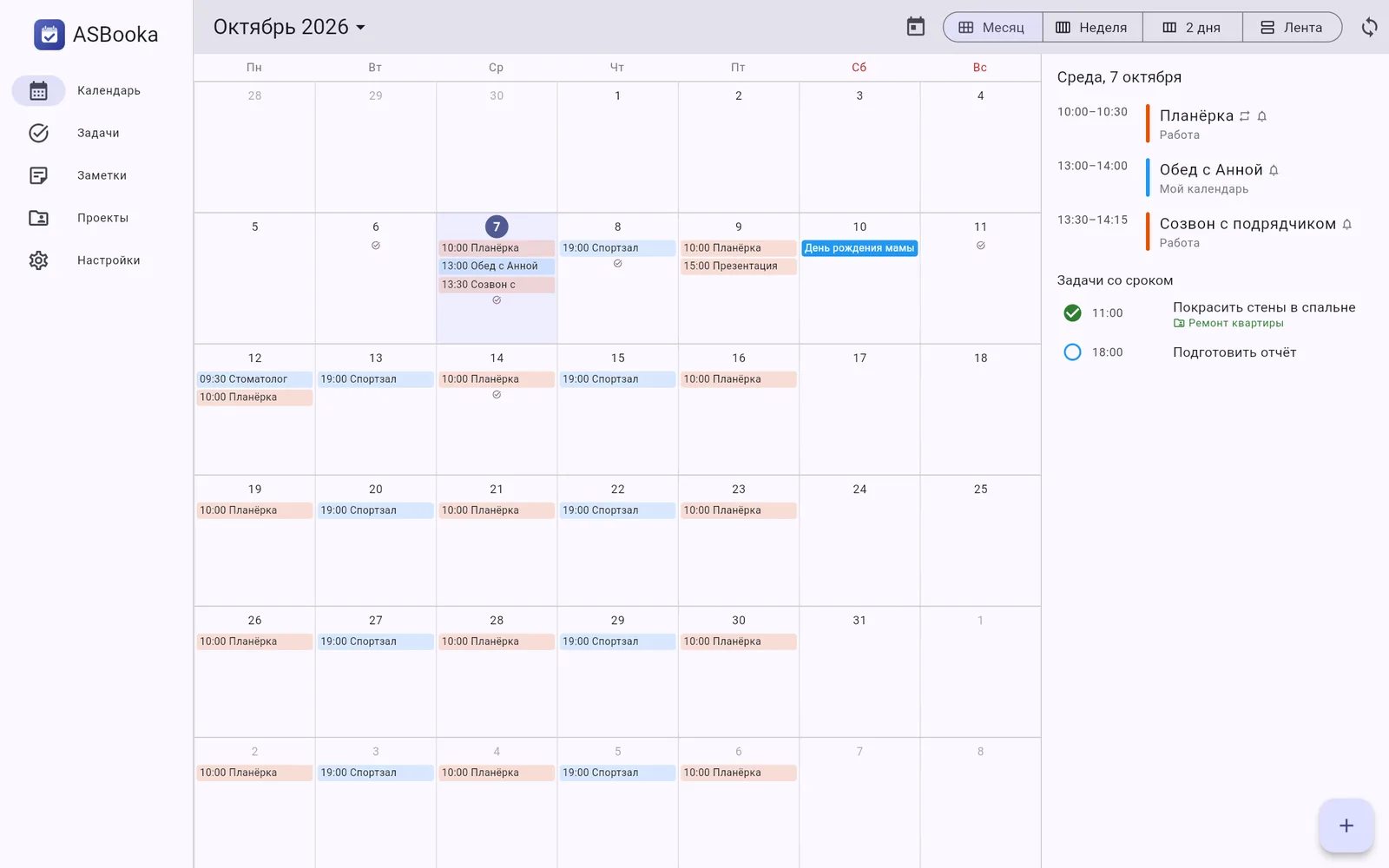Viewport: 1389px width, 868px height.
Task: Switch to Неделя view
Action: pyautogui.click(x=1092, y=28)
